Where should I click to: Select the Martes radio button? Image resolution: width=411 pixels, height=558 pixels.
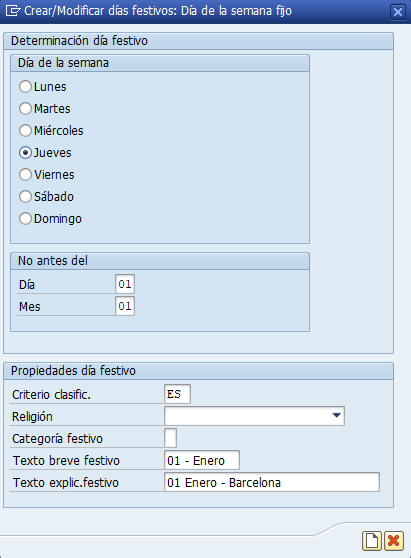point(25,109)
